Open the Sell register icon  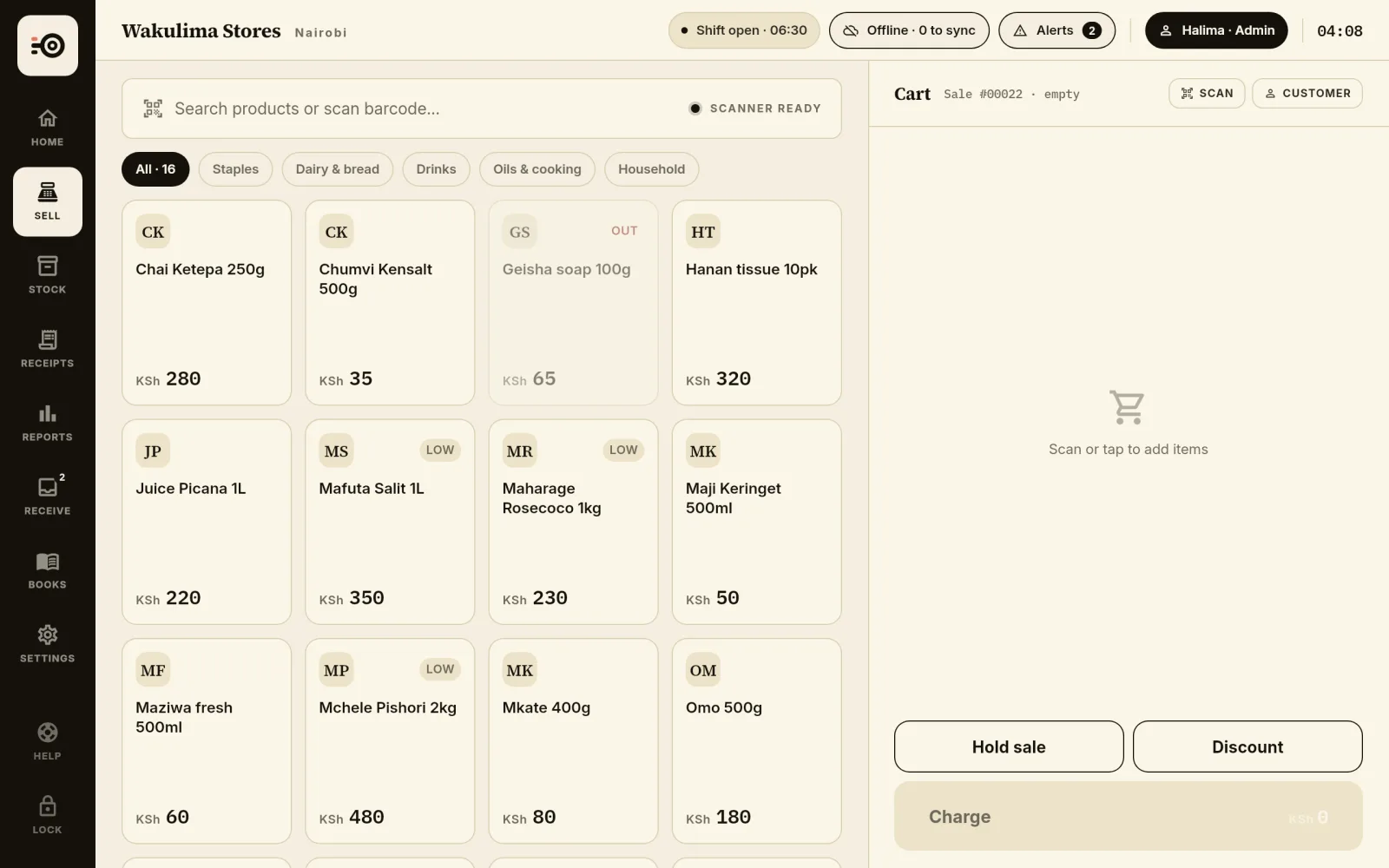(48, 201)
